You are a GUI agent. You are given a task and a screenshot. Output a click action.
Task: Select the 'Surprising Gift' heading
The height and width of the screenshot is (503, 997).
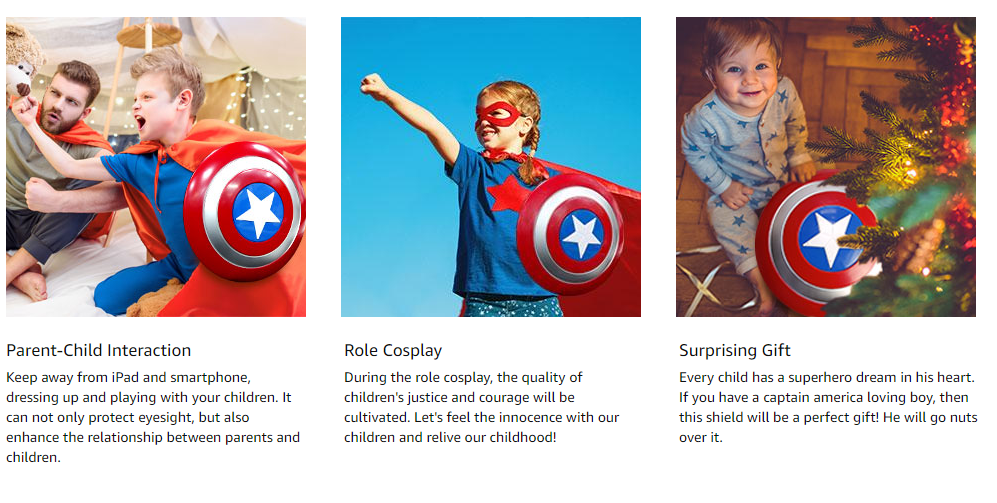(x=735, y=350)
